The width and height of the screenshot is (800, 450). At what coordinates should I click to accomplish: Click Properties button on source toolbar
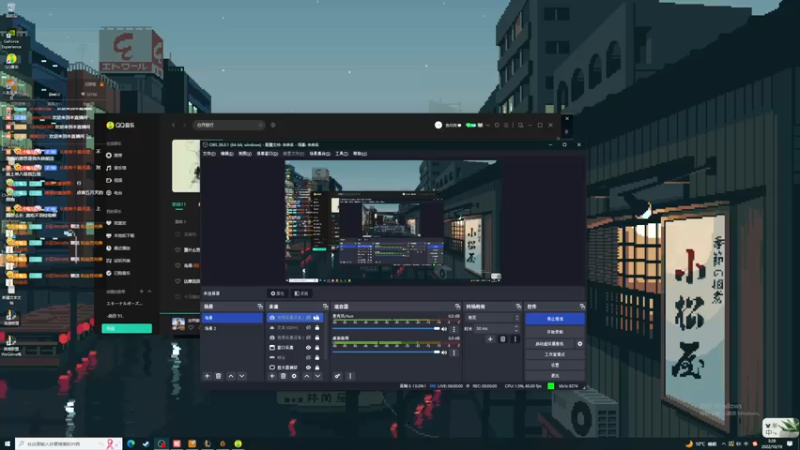coord(278,293)
